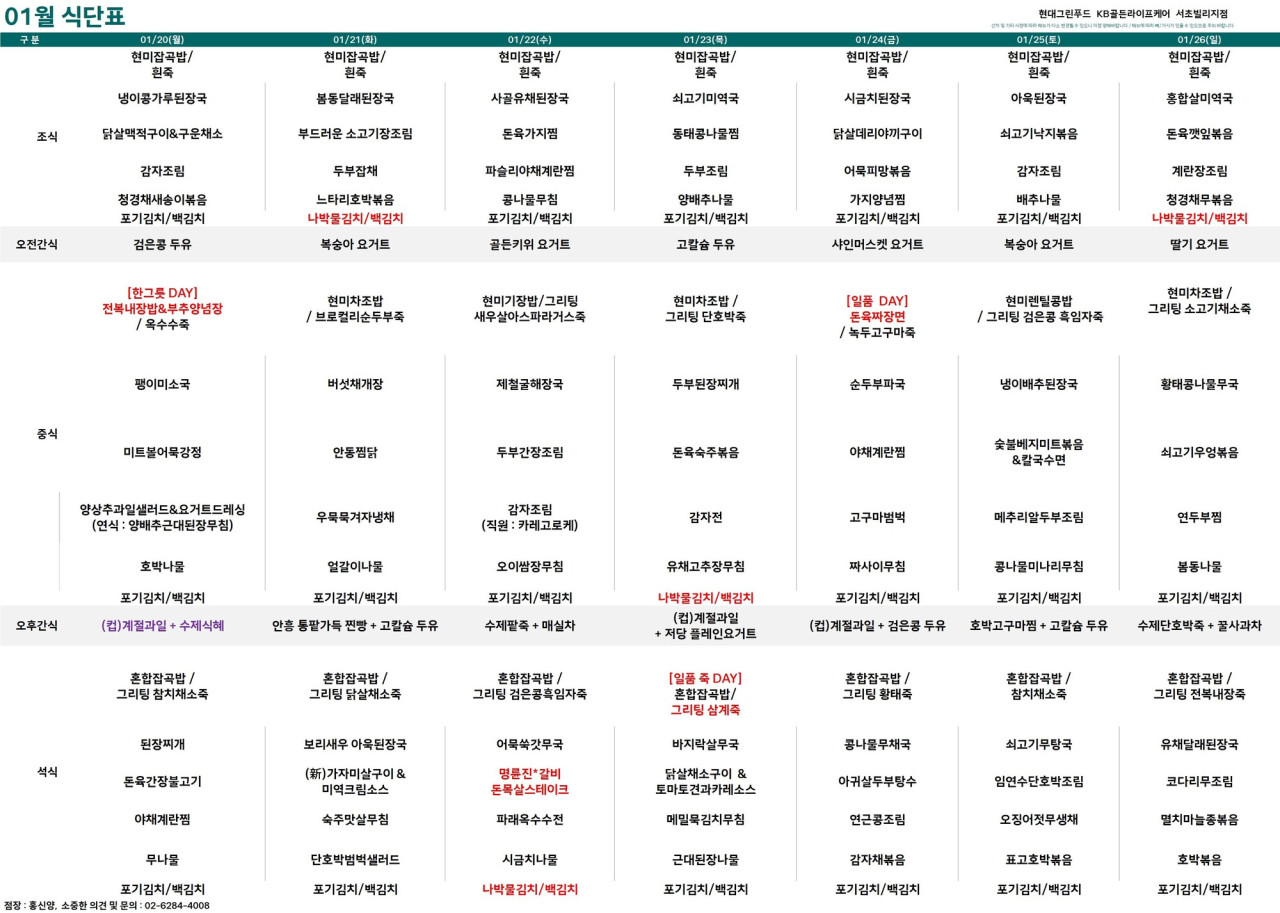Select 명품진*갈비 돈목살스테이크 dinner item
This screenshot has width=1280, height=913.
click(529, 781)
